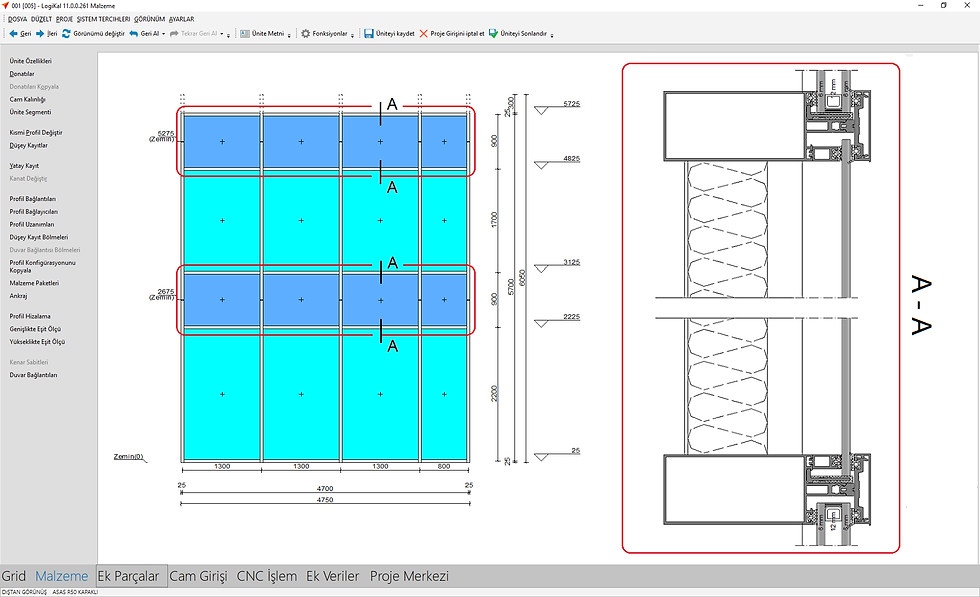
Task: Select Yatay Kayıt option
Action: (x=24, y=166)
